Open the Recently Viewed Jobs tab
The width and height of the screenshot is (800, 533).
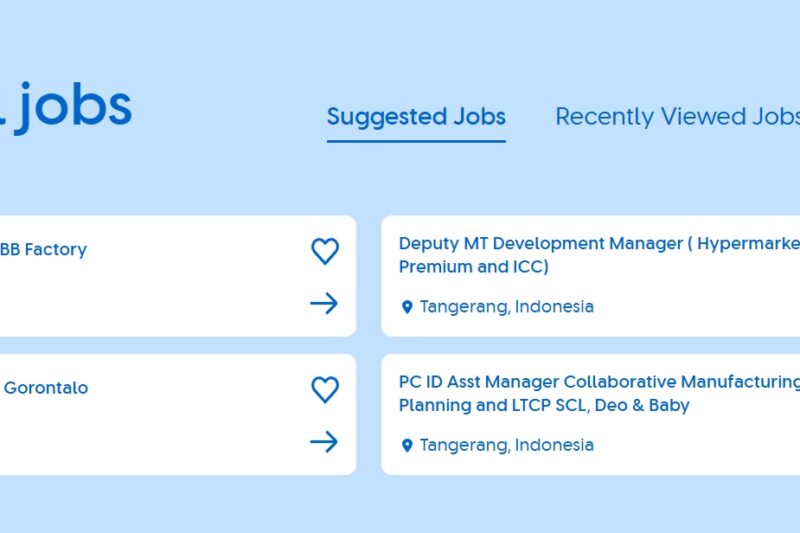tap(677, 116)
